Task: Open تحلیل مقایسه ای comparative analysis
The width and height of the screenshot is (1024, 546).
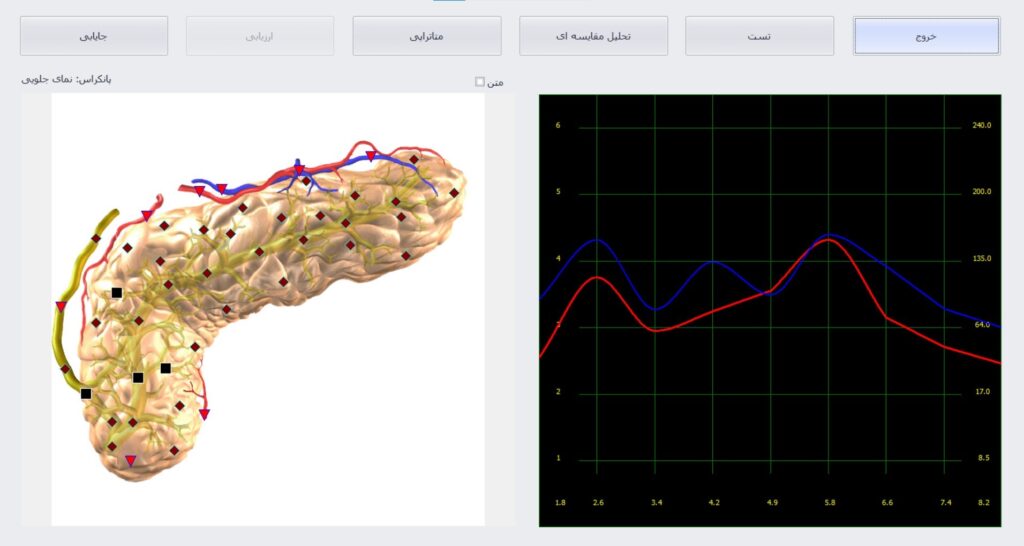Action: point(593,36)
